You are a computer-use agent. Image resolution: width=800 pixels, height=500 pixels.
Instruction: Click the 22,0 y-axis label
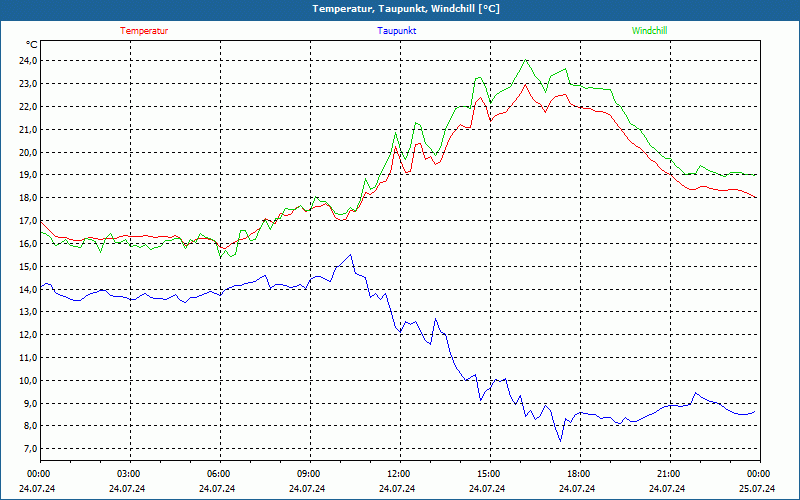pyautogui.click(x=28, y=107)
